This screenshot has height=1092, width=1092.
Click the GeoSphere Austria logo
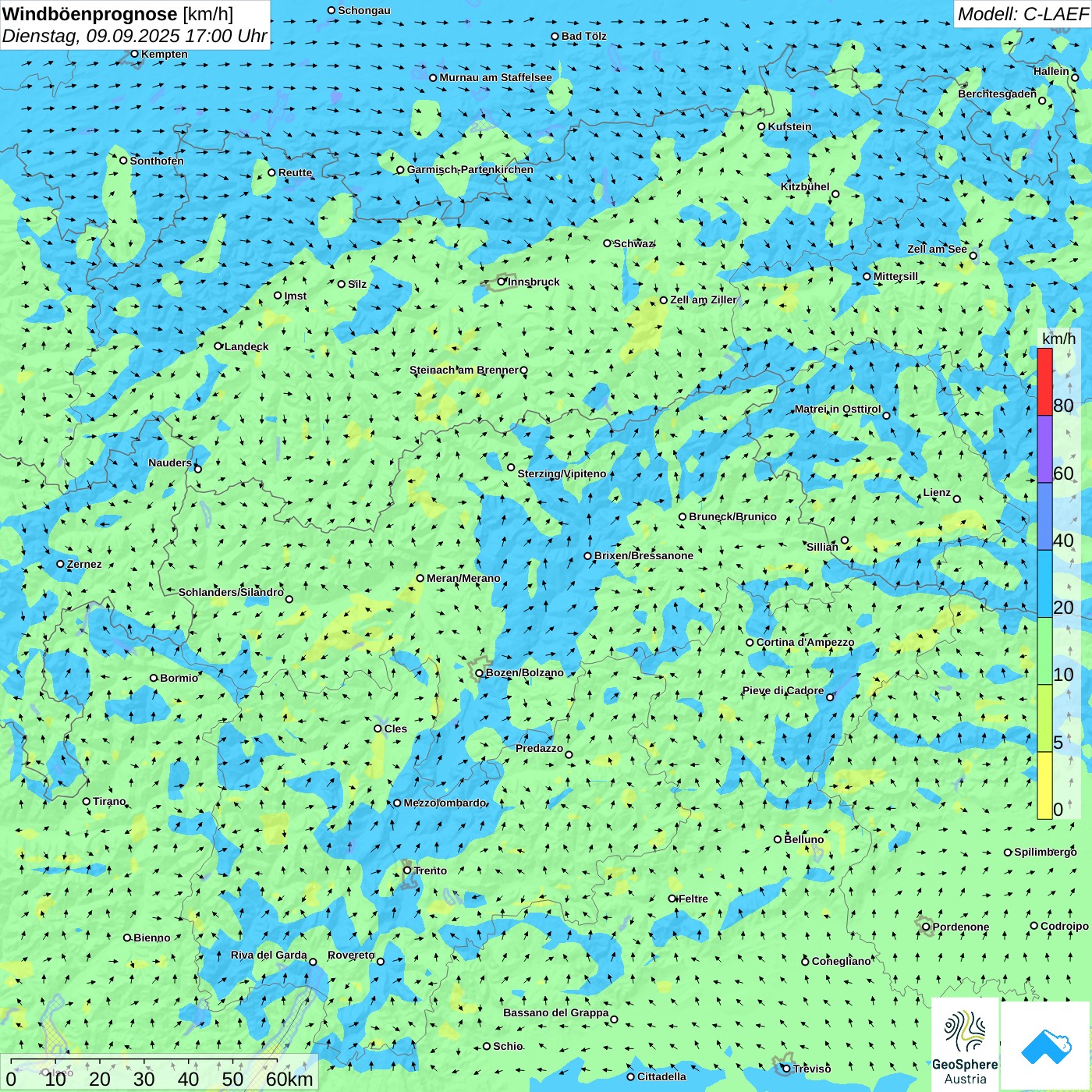pos(965,1045)
